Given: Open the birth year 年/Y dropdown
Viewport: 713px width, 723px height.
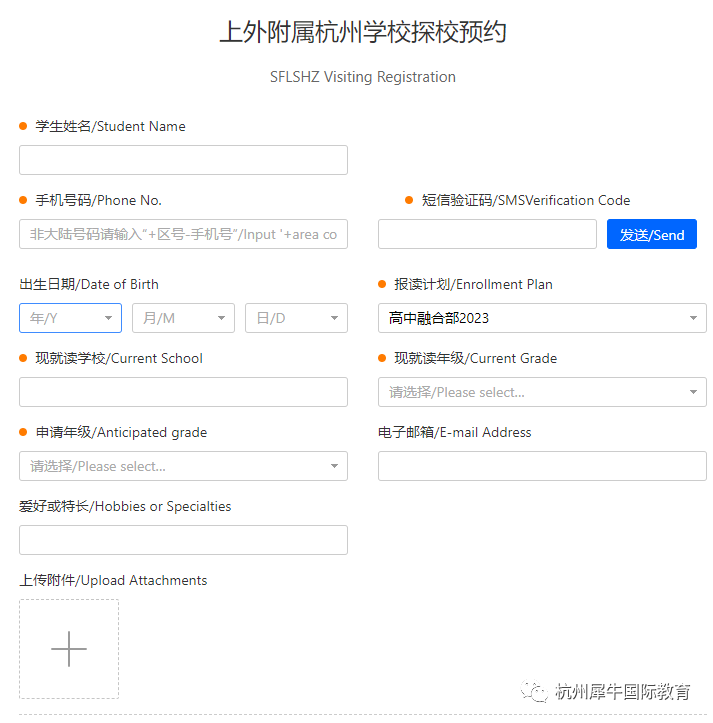Looking at the screenshot, I should click(70, 318).
